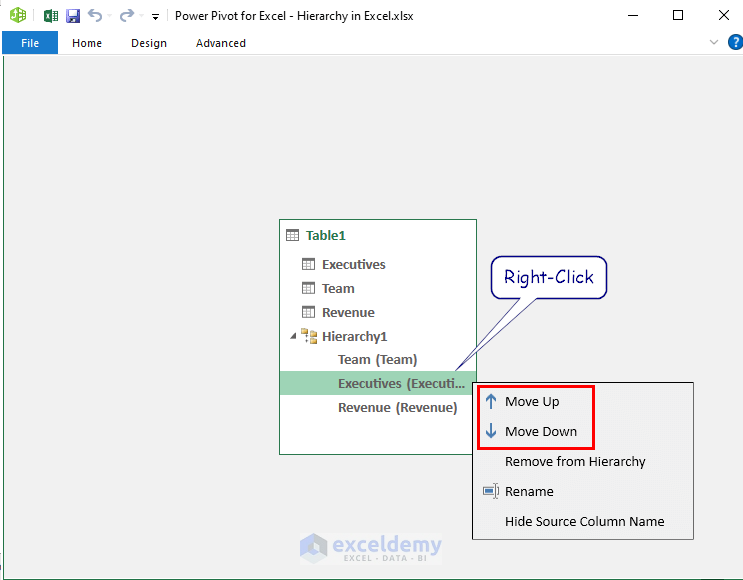Click the Revenue column icon
Viewport: 743px width, 580px height.
click(x=308, y=312)
